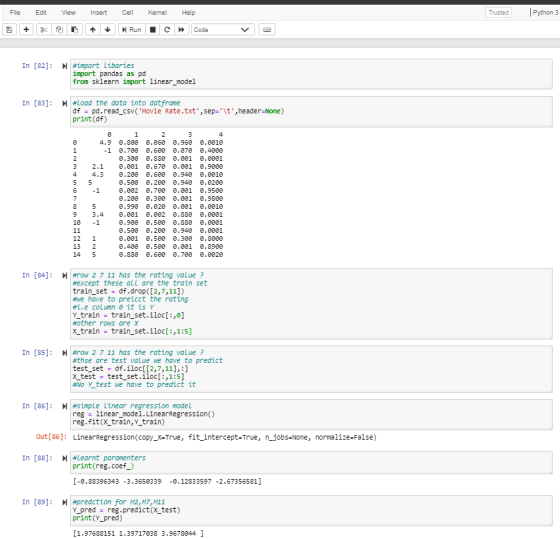Screen dimensions: 560x539
Task: Click inside the print(reg.coef_) code cell
Action: (311, 463)
